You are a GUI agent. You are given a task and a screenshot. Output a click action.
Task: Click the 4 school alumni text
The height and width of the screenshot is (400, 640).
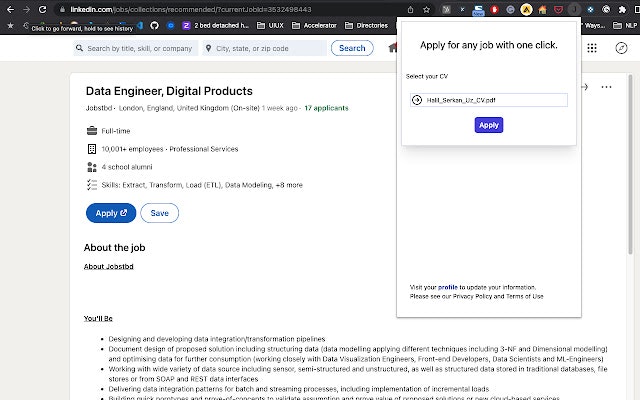tap(127, 167)
